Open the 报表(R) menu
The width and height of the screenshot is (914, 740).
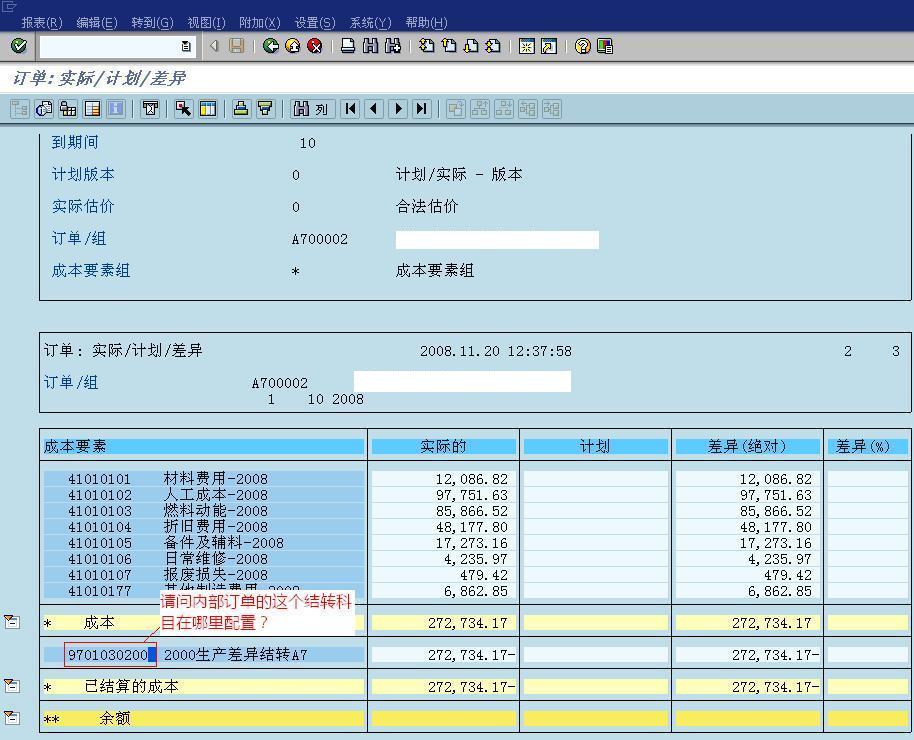click(x=41, y=22)
